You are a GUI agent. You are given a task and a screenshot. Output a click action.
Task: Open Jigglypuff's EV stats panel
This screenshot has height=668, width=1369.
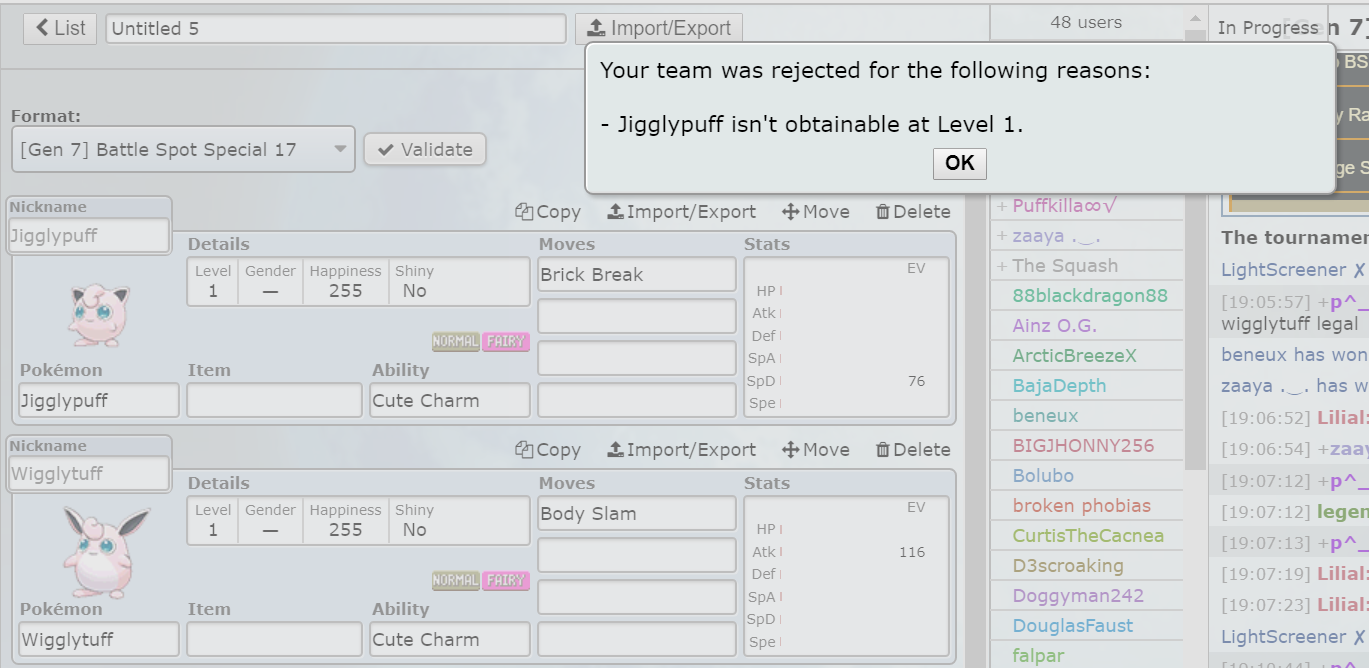coord(846,337)
